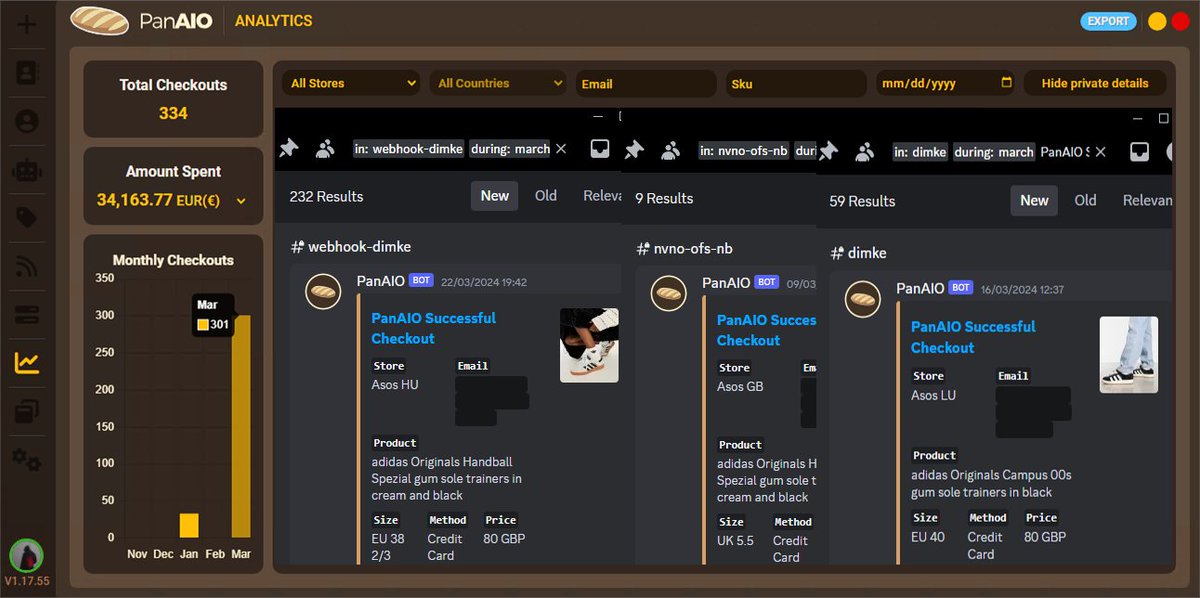
Task: Click the yellow circle window button
Action: (x=1157, y=21)
